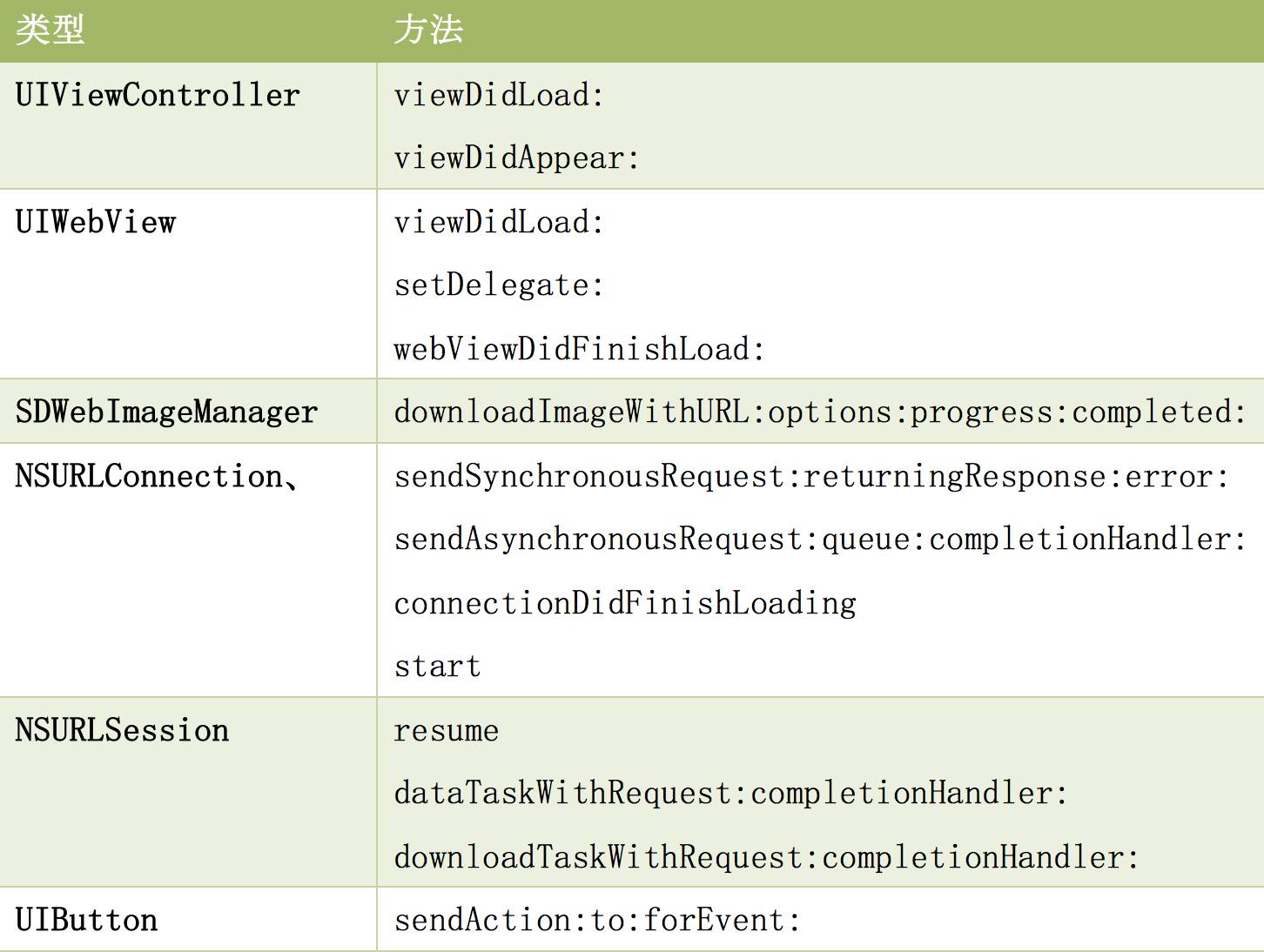This screenshot has width=1264, height=952.
Task: Click the connectionDidFinishLoading method text
Action: (625, 603)
